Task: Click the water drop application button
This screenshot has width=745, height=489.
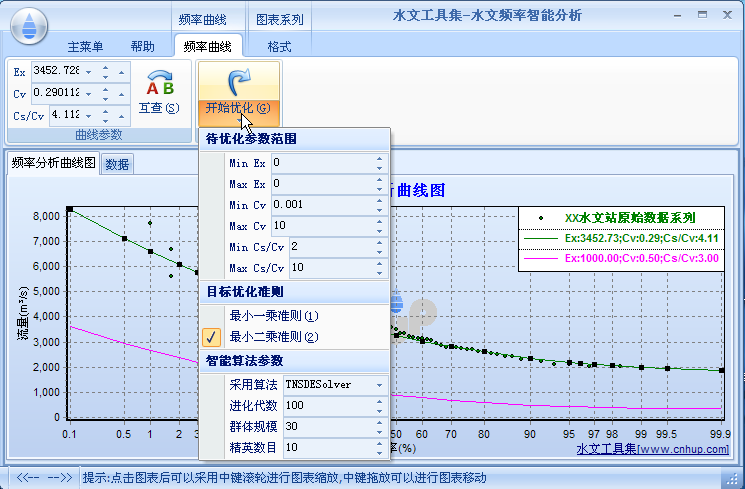Action: pyautogui.click(x=33, y=23)
